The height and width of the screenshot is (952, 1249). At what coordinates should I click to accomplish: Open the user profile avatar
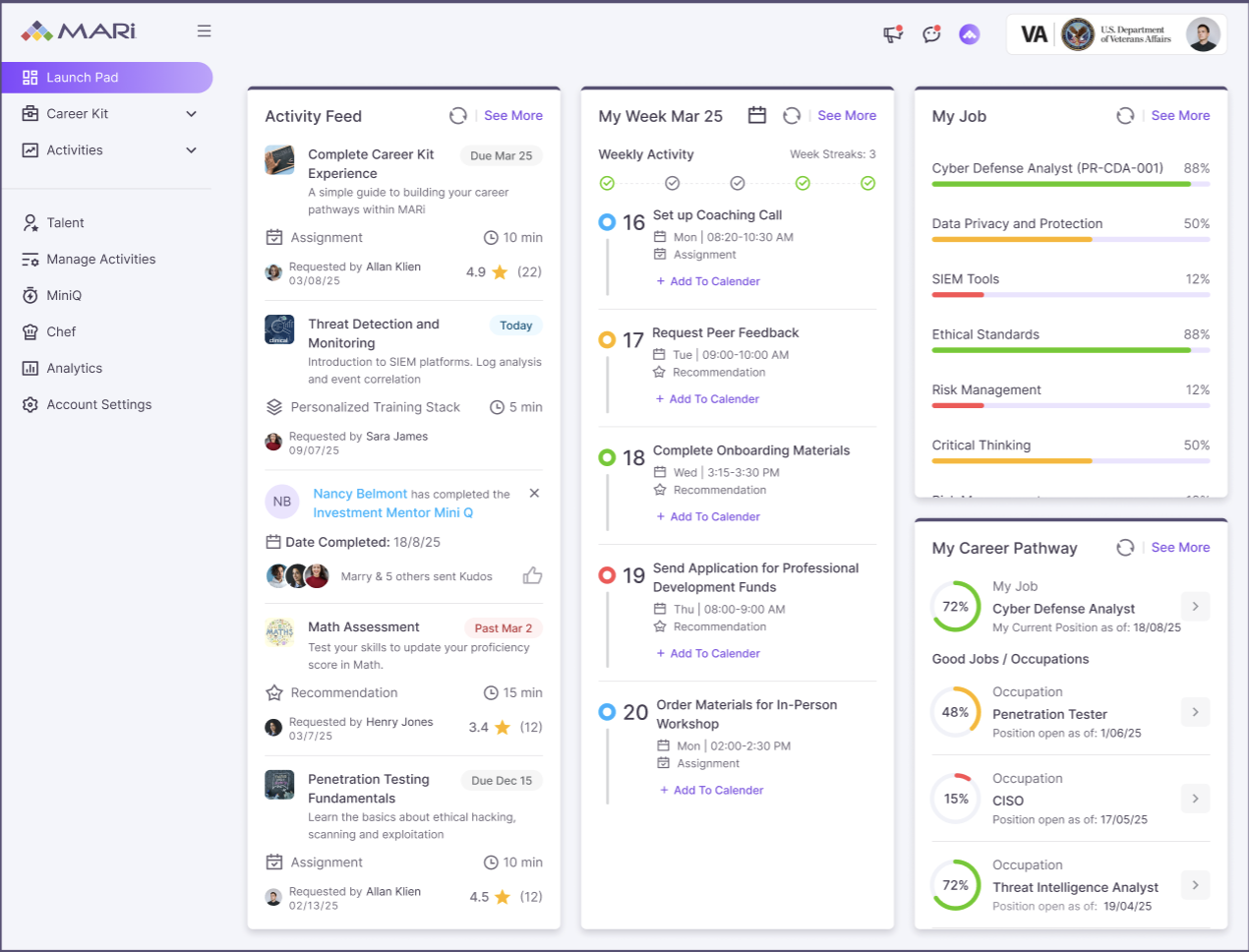pos(1203,34)
